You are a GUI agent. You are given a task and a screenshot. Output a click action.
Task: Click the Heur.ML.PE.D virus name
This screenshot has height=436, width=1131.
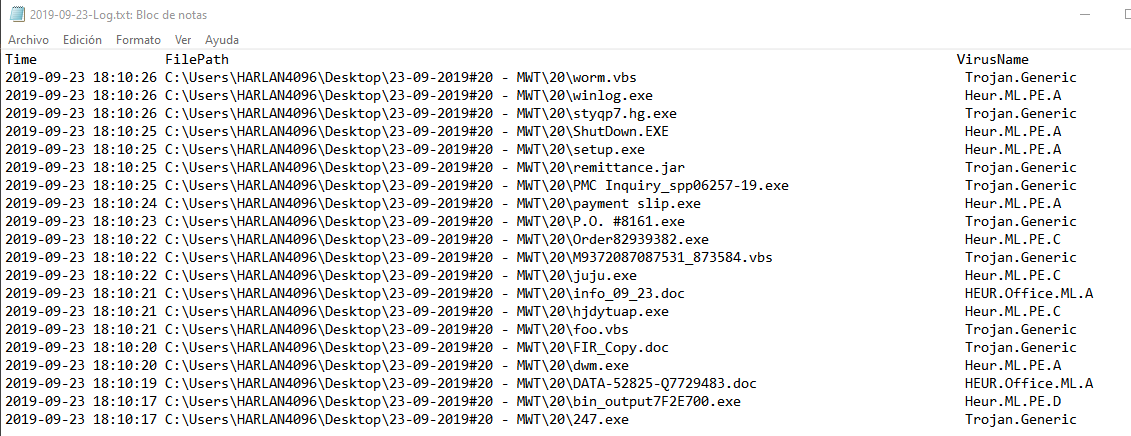[x=1013, y=402]
